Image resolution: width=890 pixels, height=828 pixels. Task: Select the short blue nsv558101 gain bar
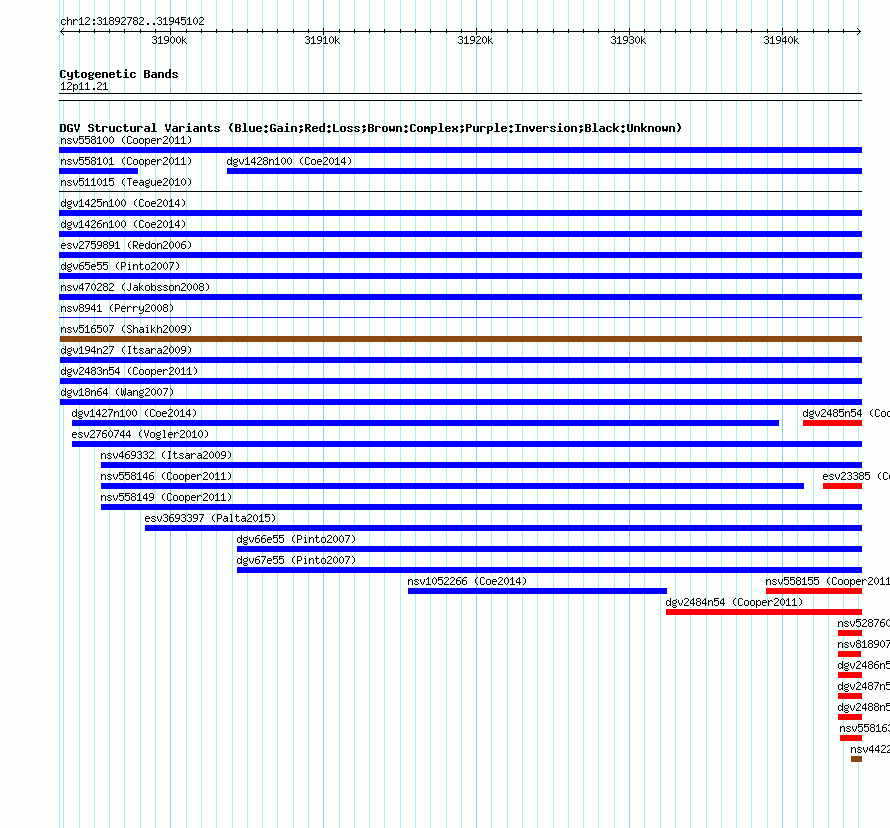(x=99, y=171)
